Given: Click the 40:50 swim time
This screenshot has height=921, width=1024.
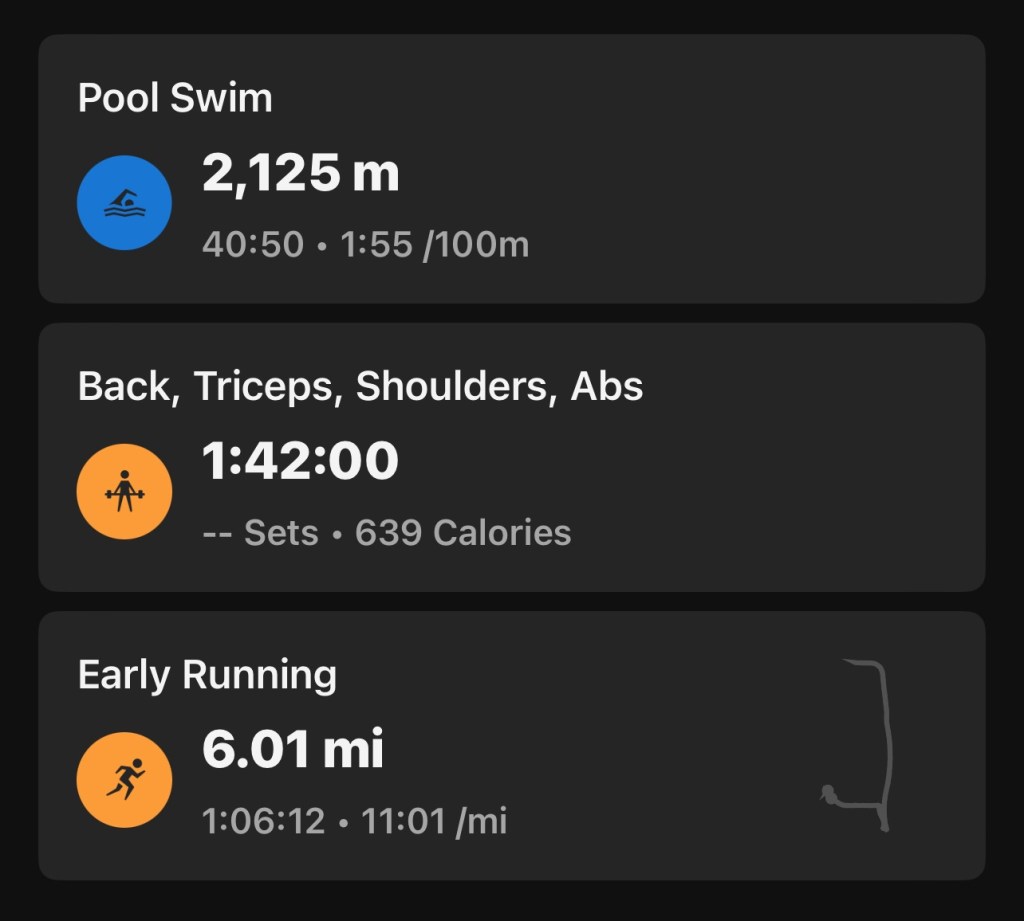Looking at the screenshot, I should 252,244.
